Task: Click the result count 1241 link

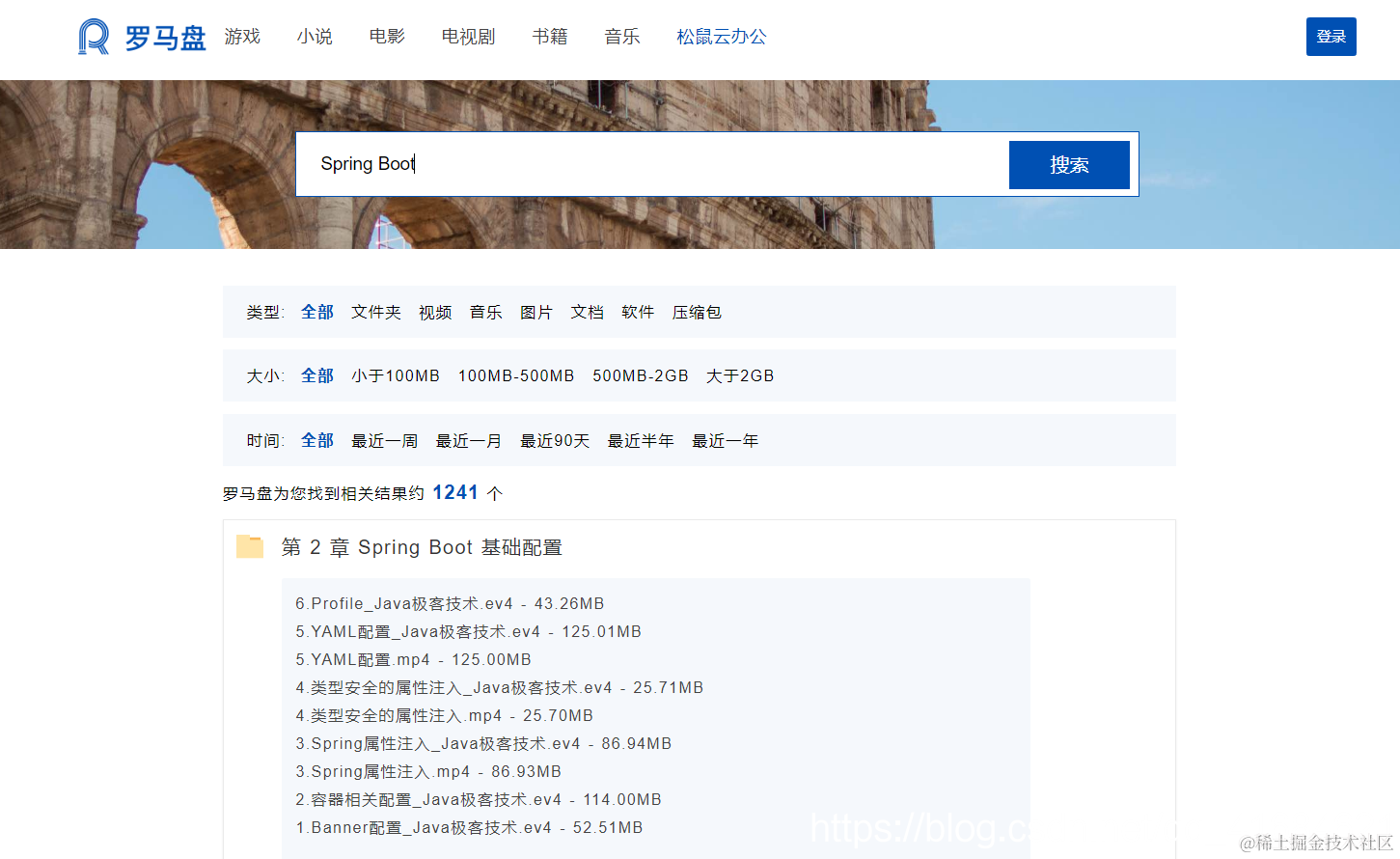Action: pyautogui.click(x=455, y=492)
